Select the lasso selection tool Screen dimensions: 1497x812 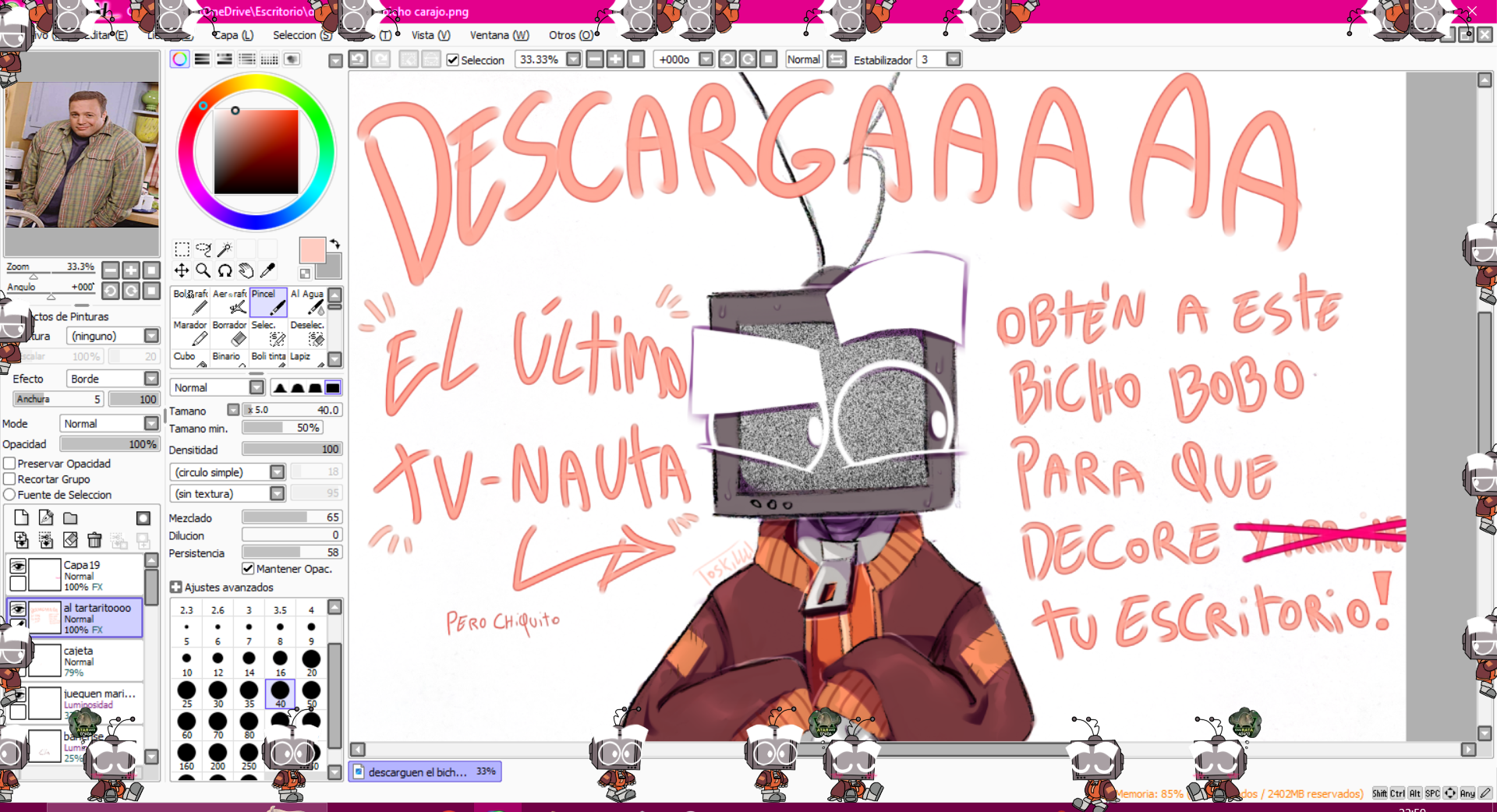[x=203, y=249]
